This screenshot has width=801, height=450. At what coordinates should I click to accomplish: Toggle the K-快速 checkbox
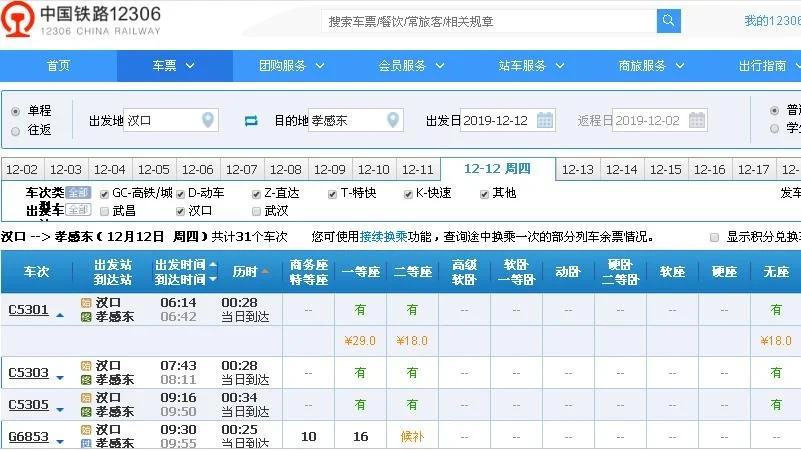click(408, 194)
